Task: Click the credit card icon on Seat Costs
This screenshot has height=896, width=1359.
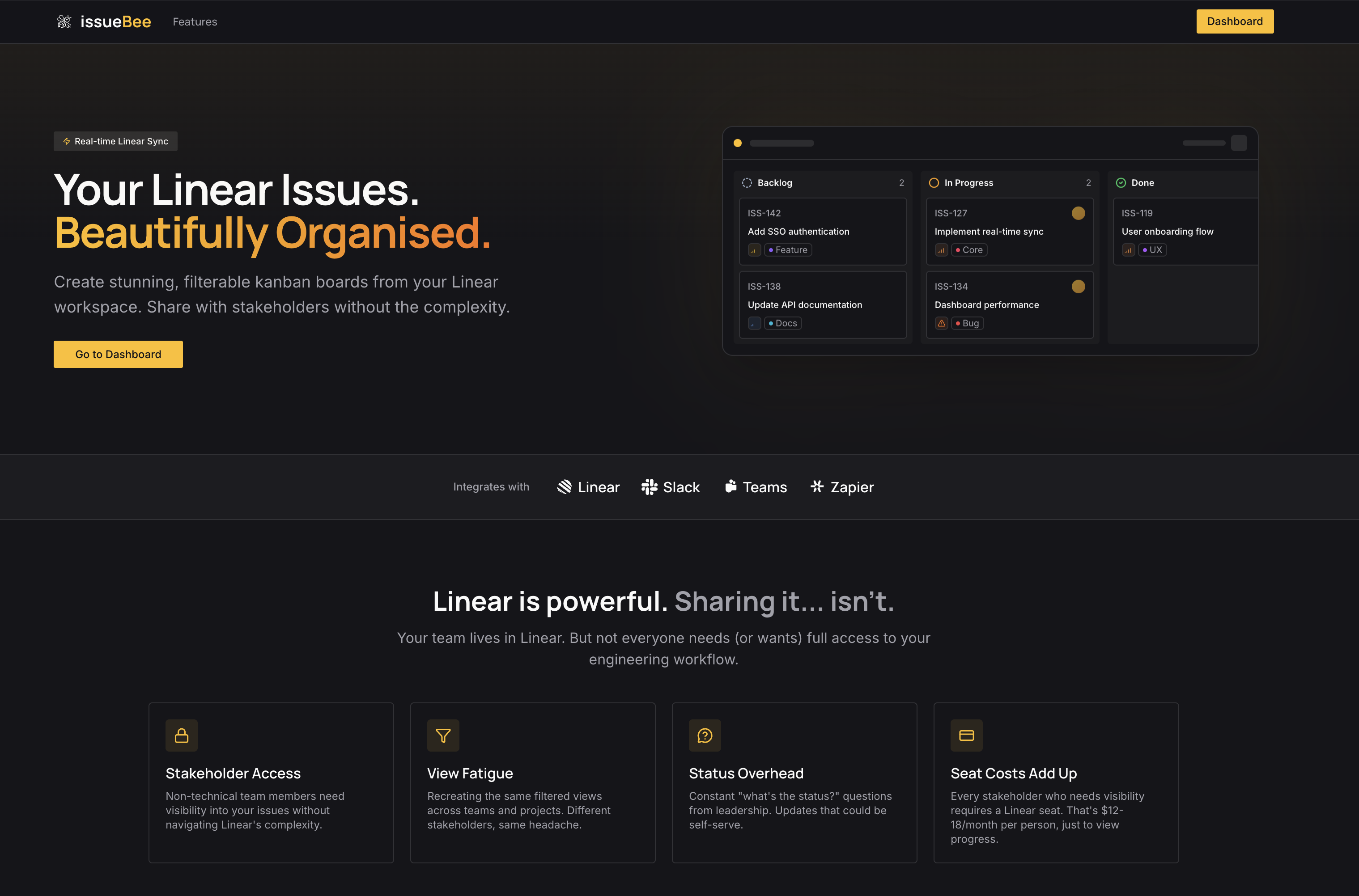Action: 966,735
